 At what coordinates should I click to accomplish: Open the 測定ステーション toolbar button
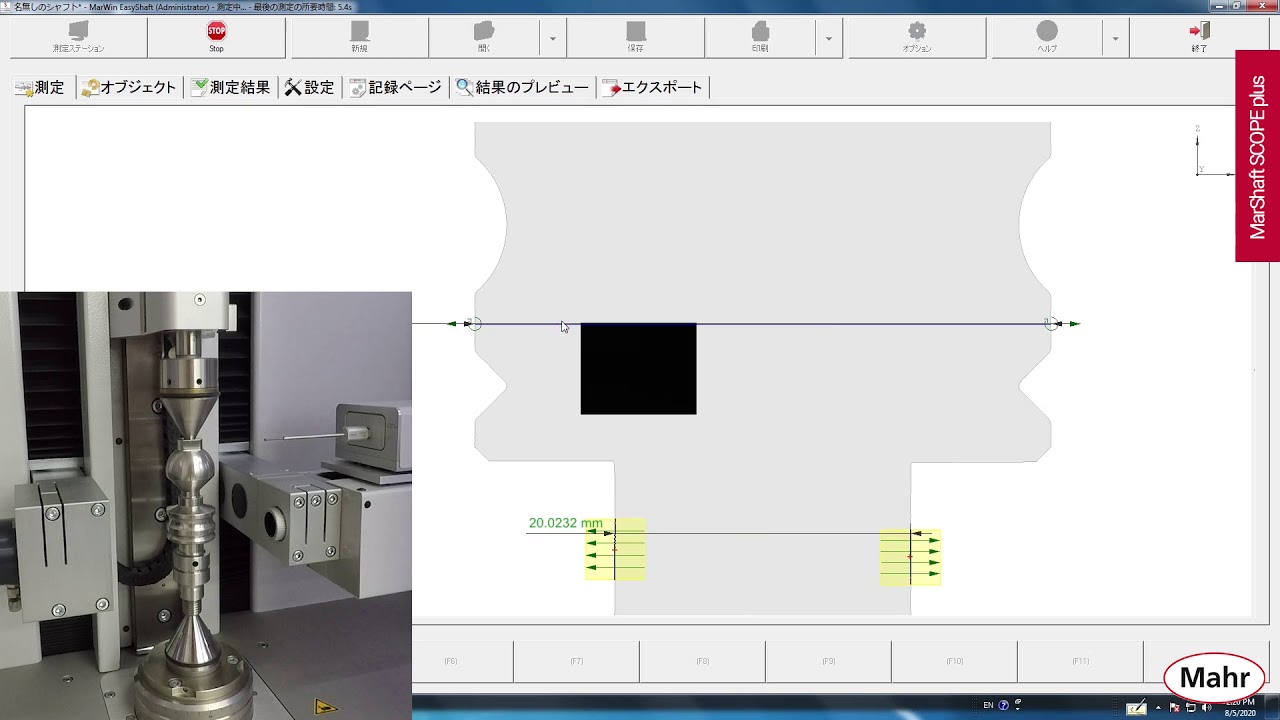(x=78, y=38)
